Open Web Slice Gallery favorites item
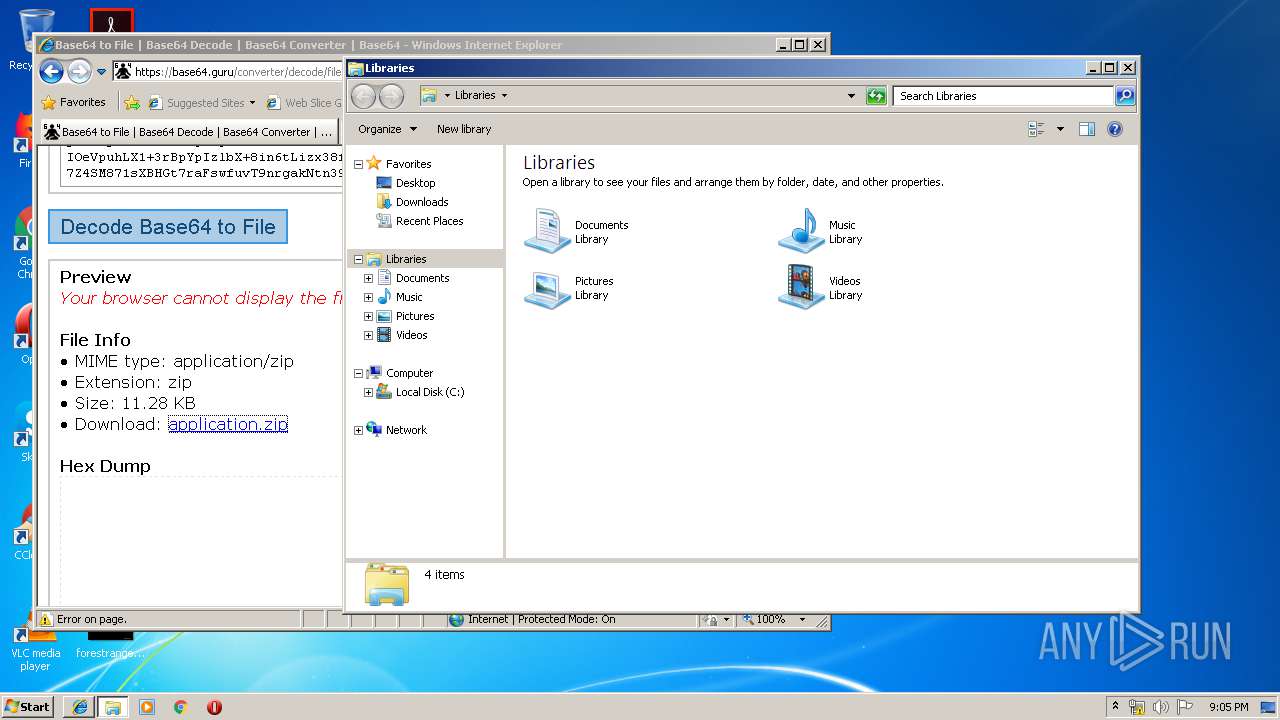 (x=304, y=102)
